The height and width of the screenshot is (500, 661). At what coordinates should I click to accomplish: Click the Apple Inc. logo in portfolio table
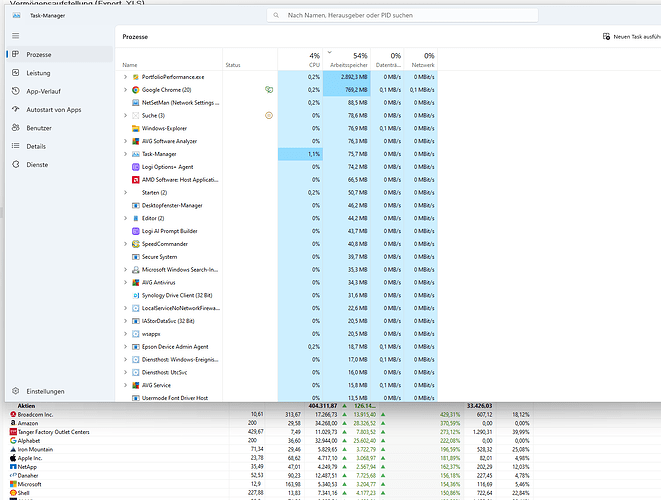click(x=13, y=458)
